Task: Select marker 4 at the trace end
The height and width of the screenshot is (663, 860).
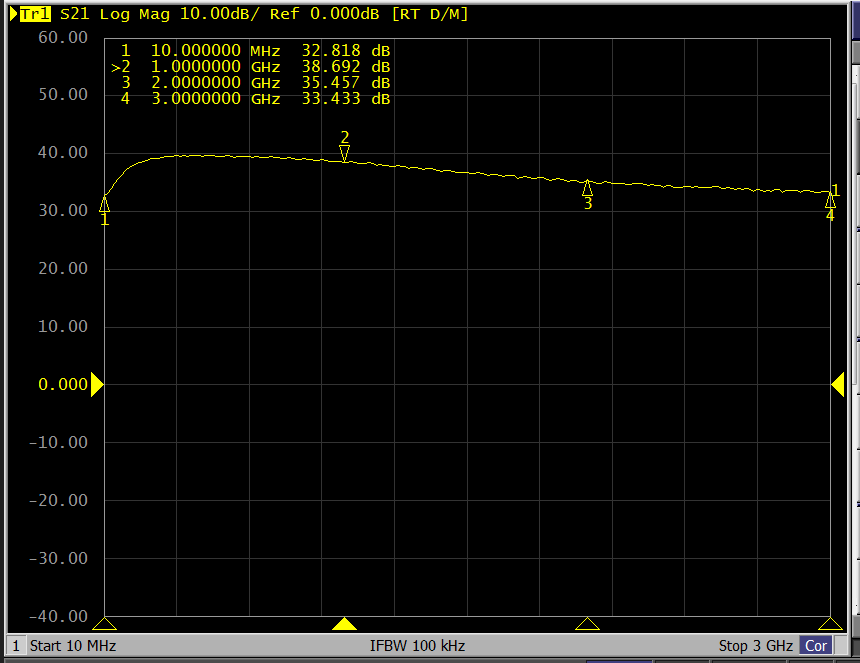Action: [830, 201]
